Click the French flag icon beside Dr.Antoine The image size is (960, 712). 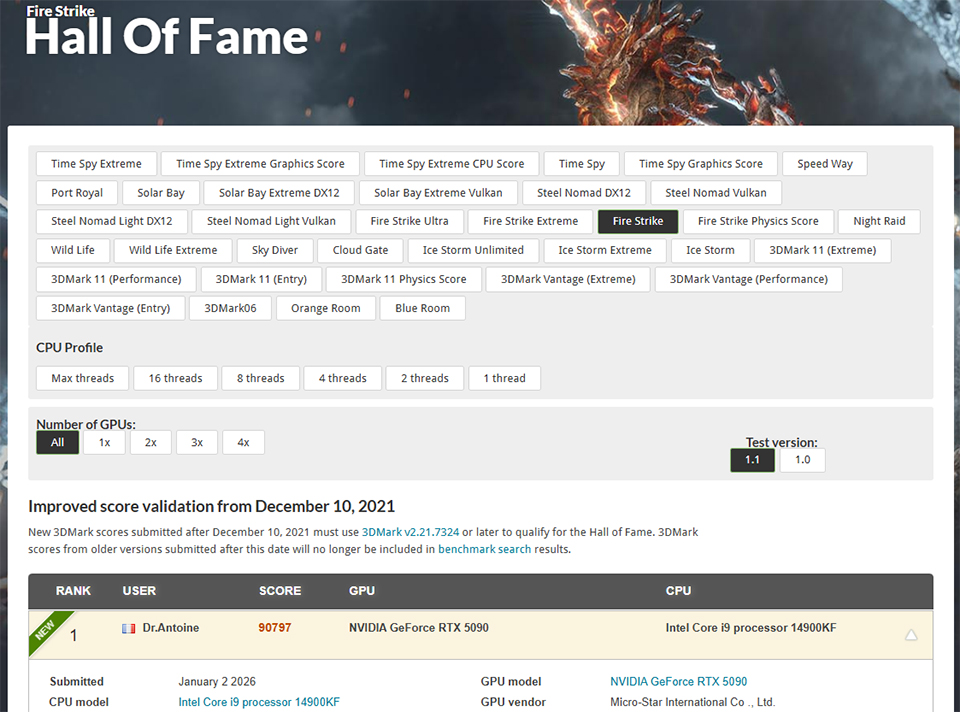(128, 628)
